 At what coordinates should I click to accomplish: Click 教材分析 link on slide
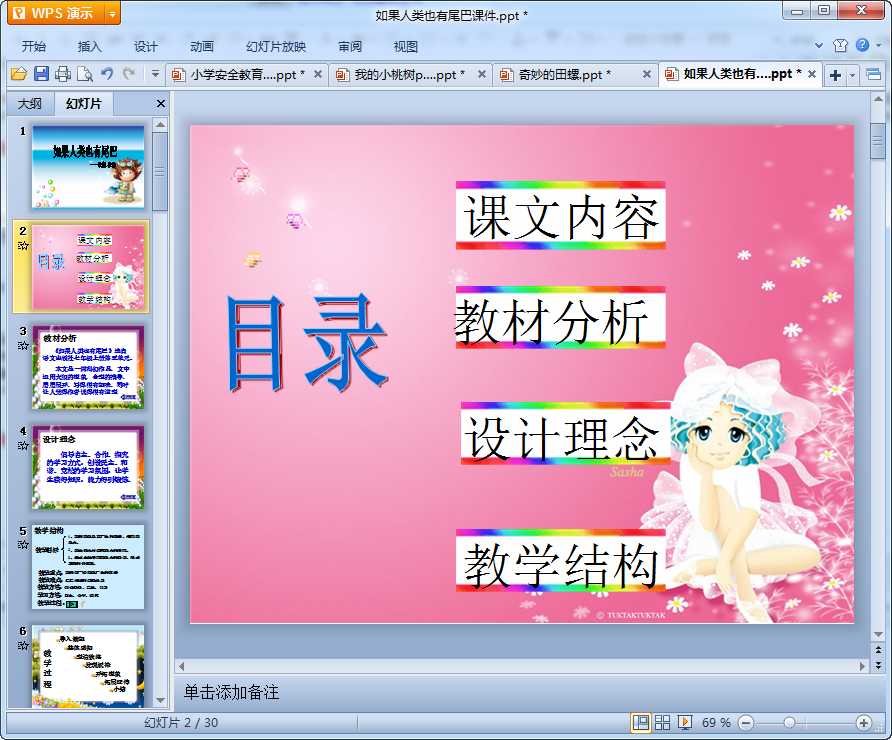(560, 317)
